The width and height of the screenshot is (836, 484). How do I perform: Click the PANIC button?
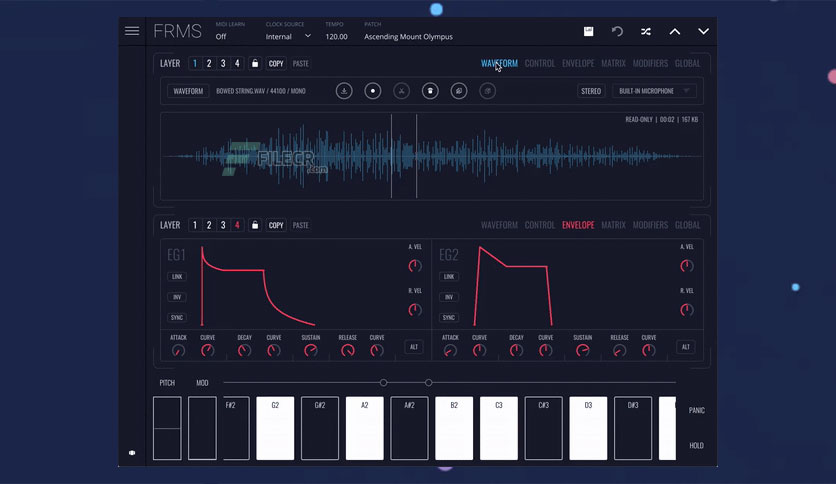point(696,410)
